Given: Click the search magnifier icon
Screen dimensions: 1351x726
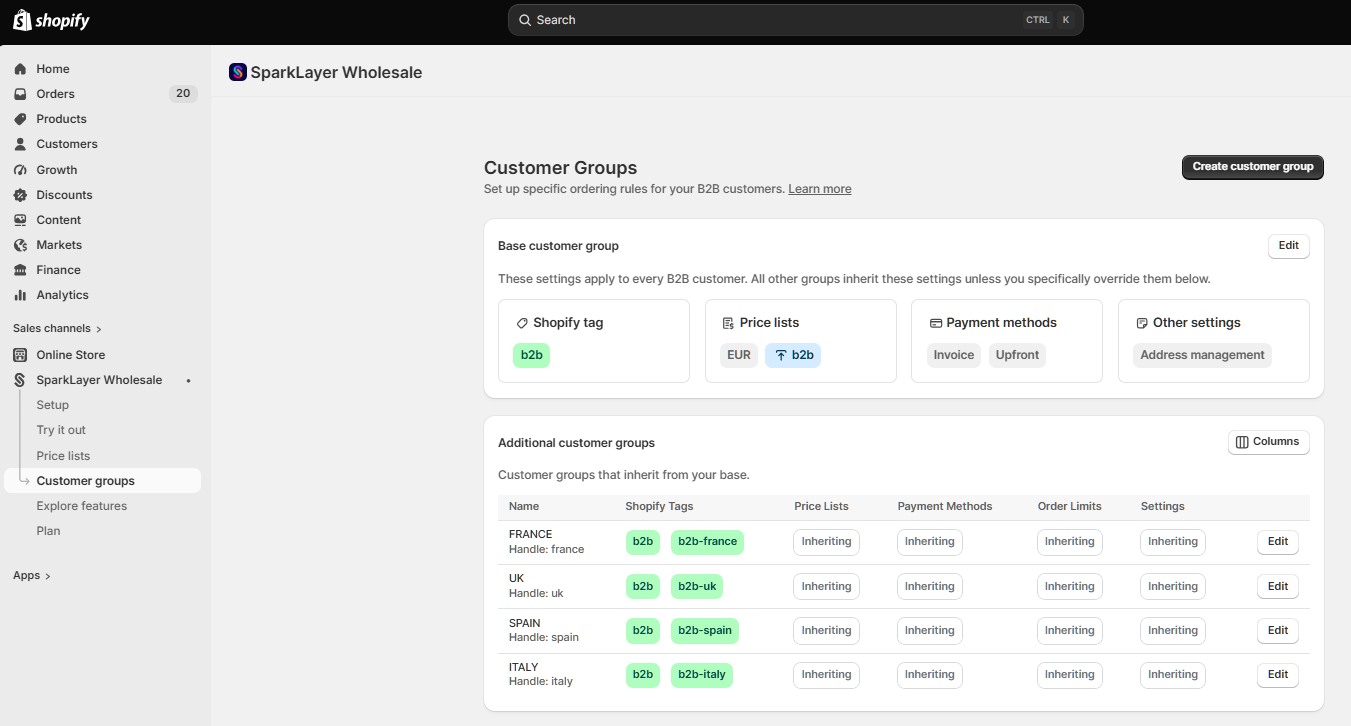Looking at the screenshot, I should (525, 20).
